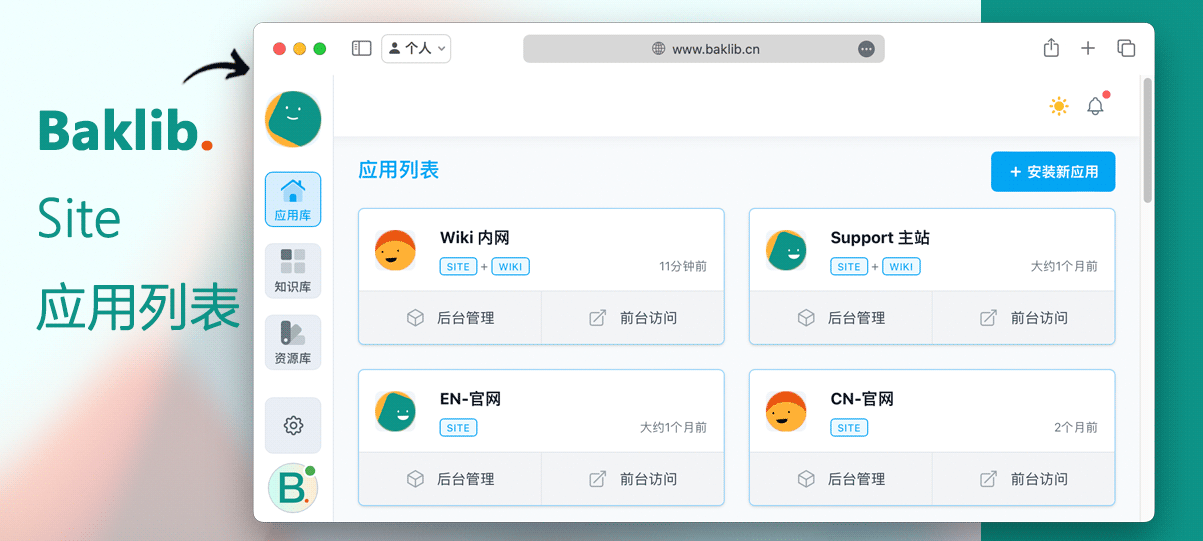Open the 个人 profile dropdown
Viewport: 1203px width, 541px height.
pyautogui.click(x=416, y=48)
